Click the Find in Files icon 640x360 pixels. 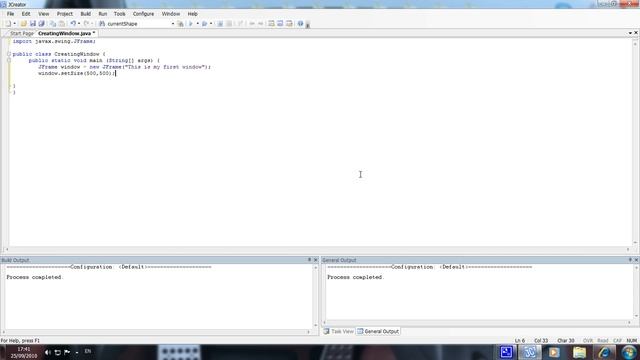[180, 24]
